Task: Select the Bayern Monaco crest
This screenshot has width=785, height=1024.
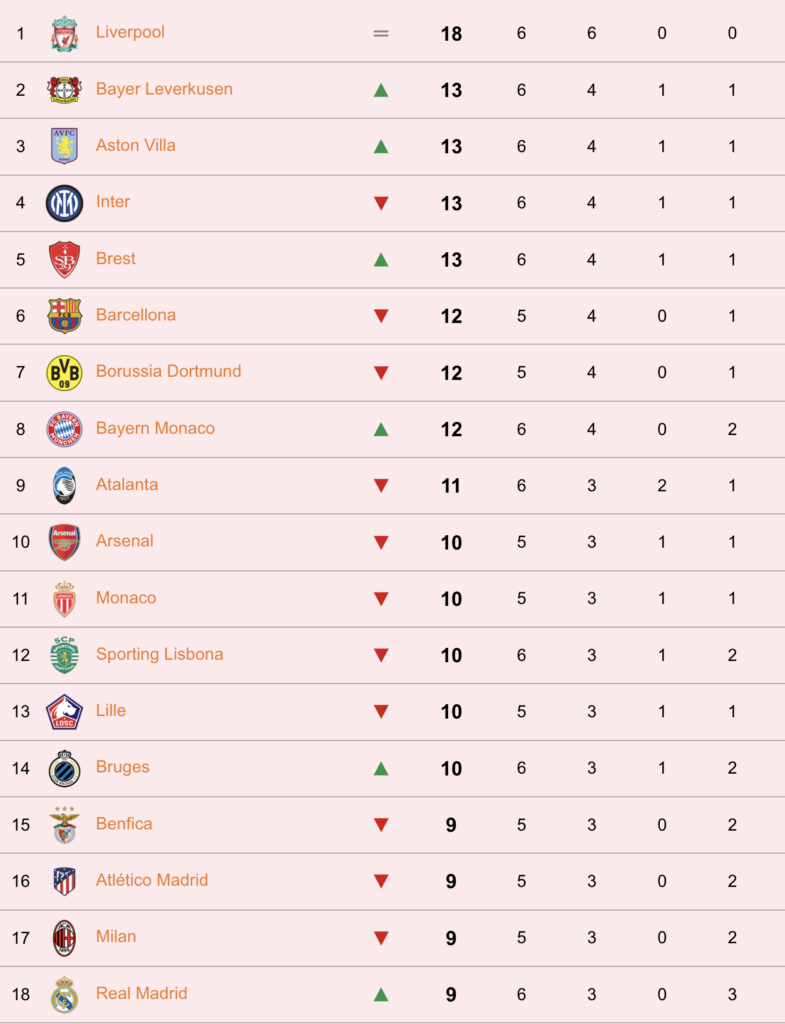Action: [65, 429]
